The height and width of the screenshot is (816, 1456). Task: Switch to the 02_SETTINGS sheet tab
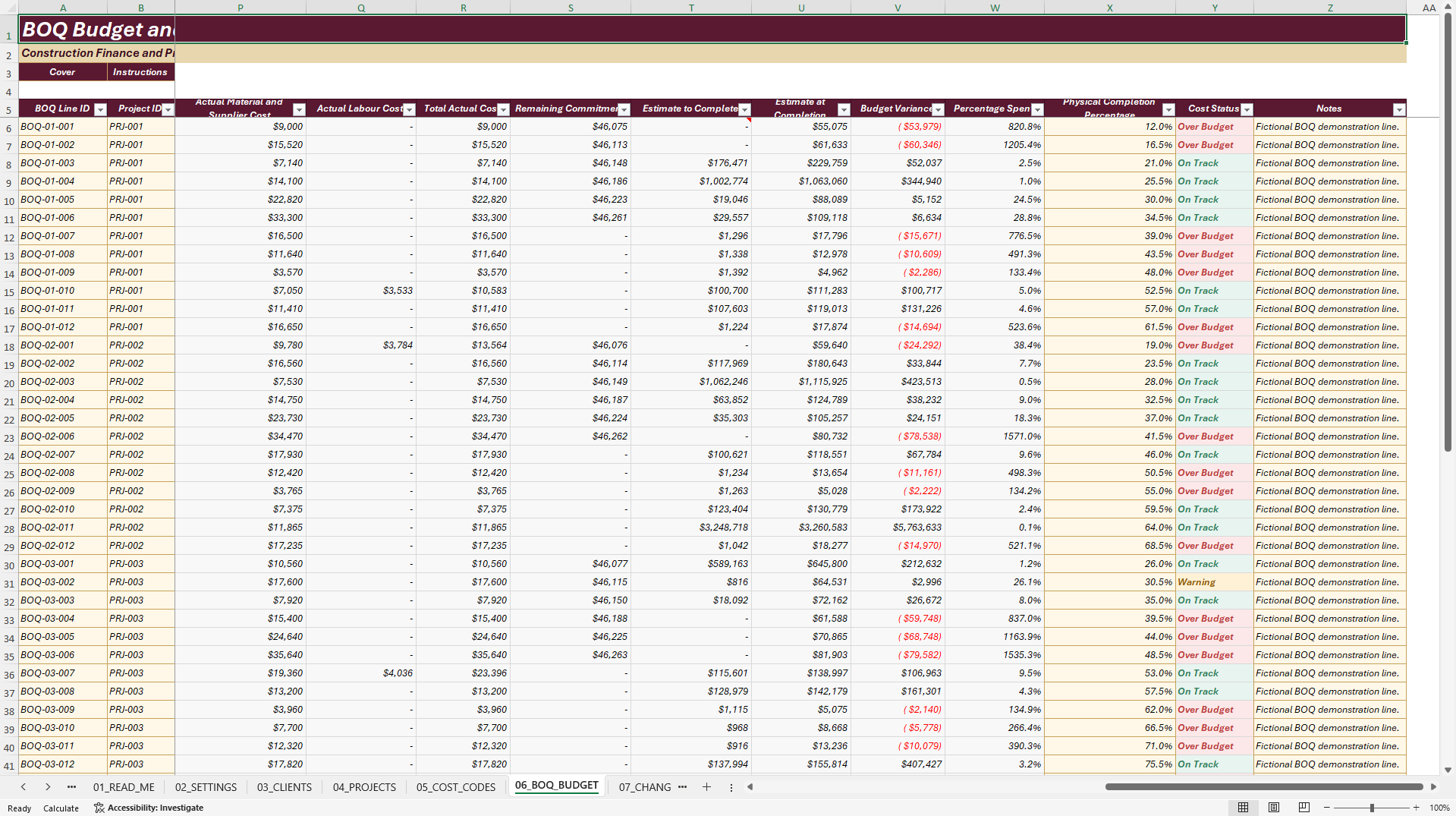(206, 787)
